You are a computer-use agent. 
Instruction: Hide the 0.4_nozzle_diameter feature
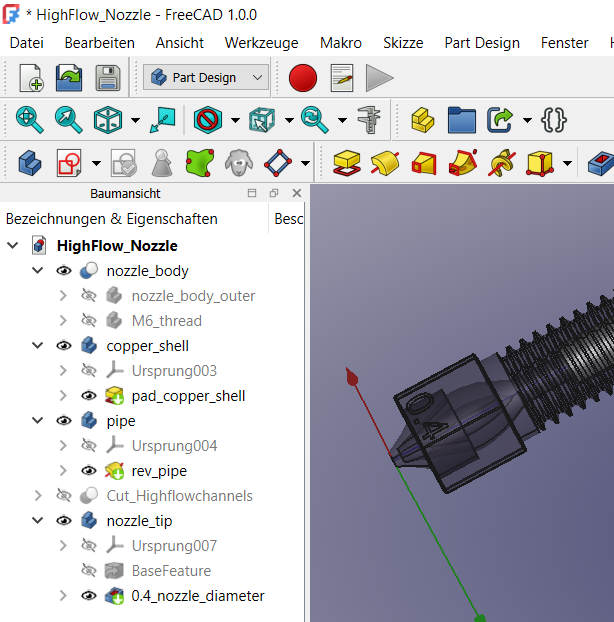(x=89, y=596)
